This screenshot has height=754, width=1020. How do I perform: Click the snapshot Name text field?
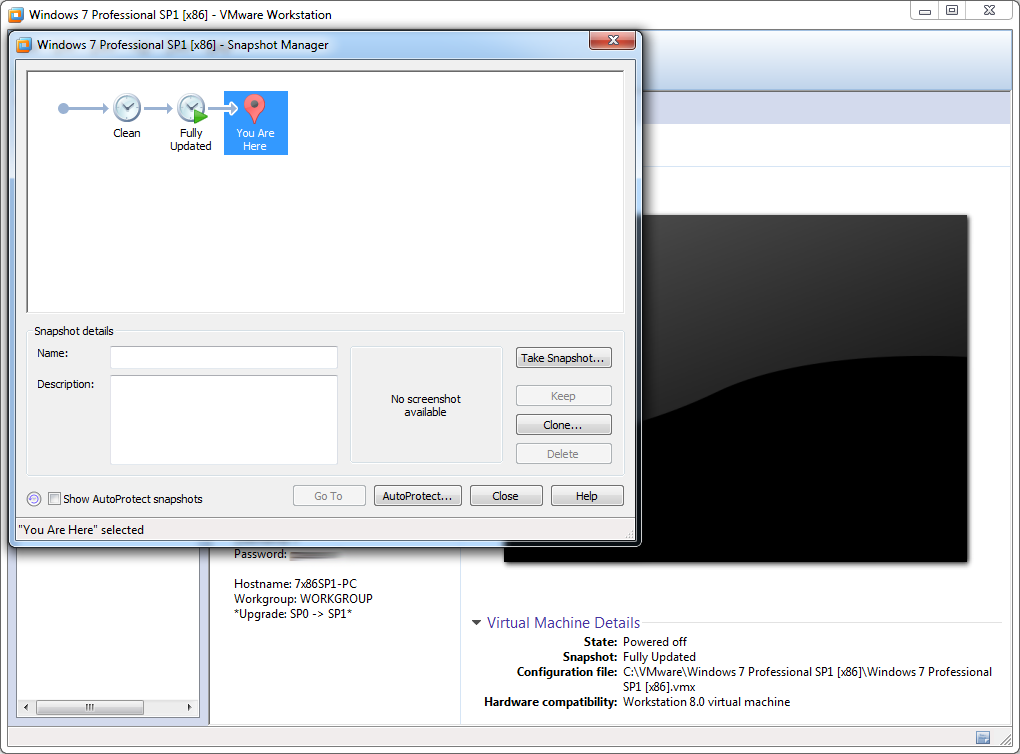224,358
